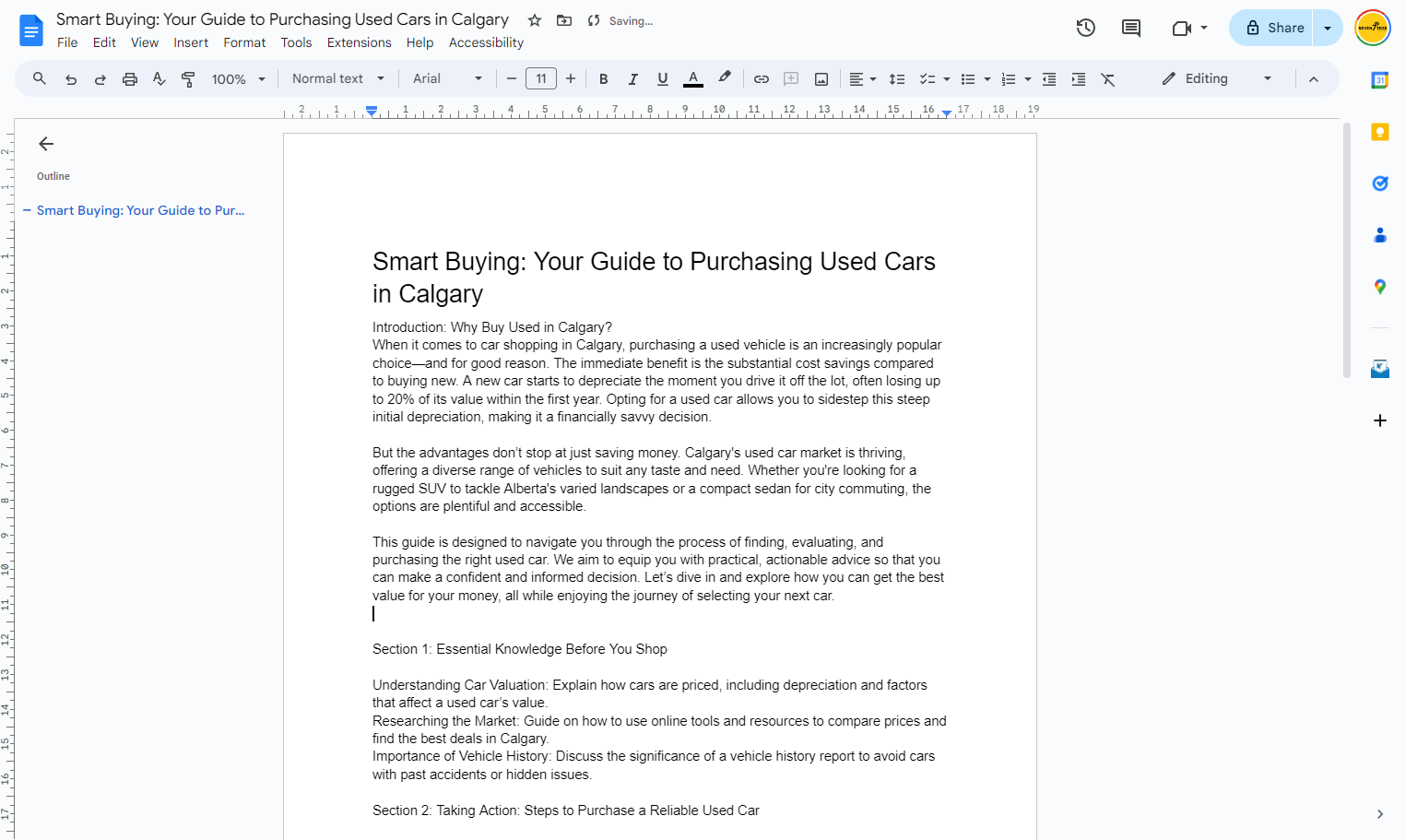The width and height of the screenshot is (1406, 840).
Task: Print the document
Action: pyautogui.click(x=130, y=79)
